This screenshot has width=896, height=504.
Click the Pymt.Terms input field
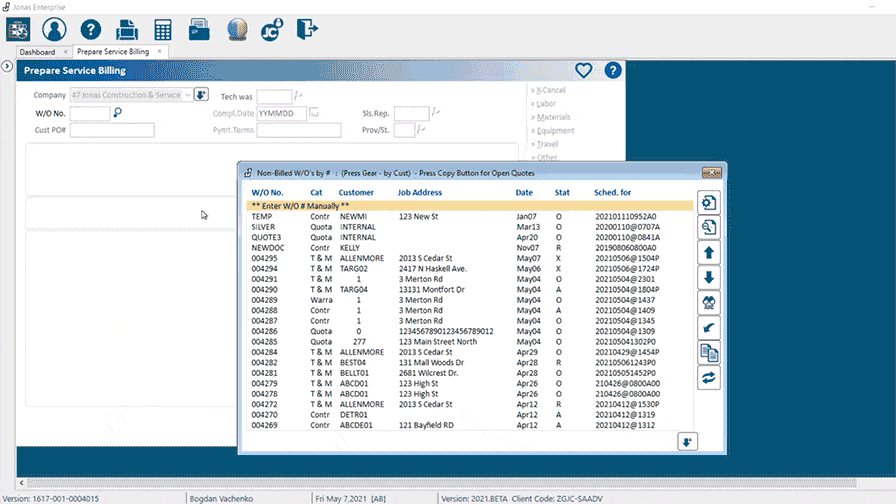[x=299, y=130]
